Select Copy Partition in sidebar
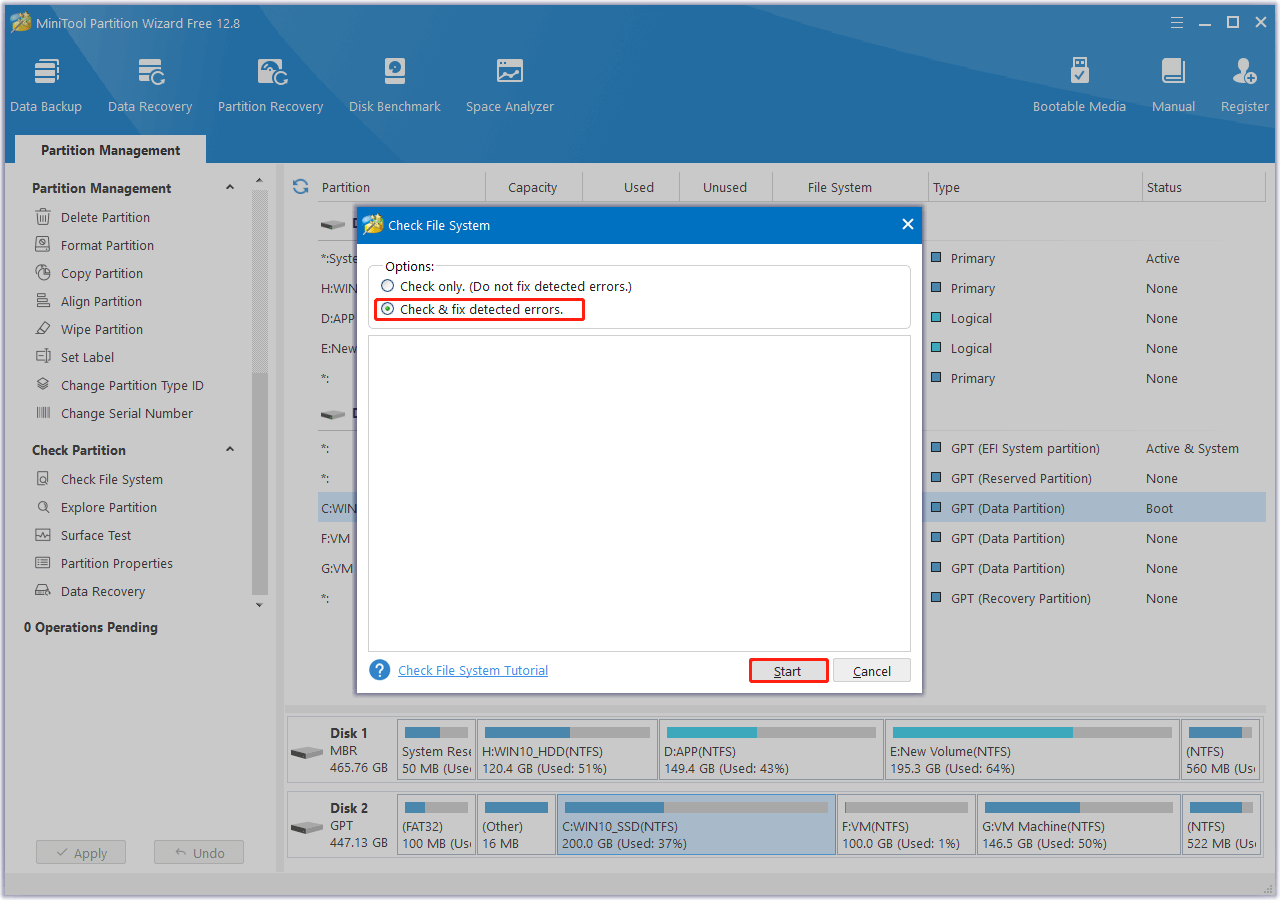The width and height of the screenshot is (1280, 900). pos(101,273)
